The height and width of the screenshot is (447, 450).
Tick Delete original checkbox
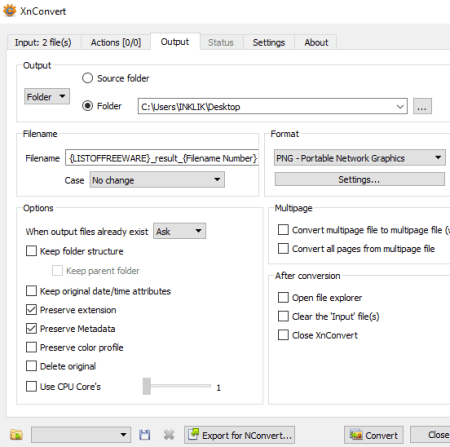(x=31, y=366)
